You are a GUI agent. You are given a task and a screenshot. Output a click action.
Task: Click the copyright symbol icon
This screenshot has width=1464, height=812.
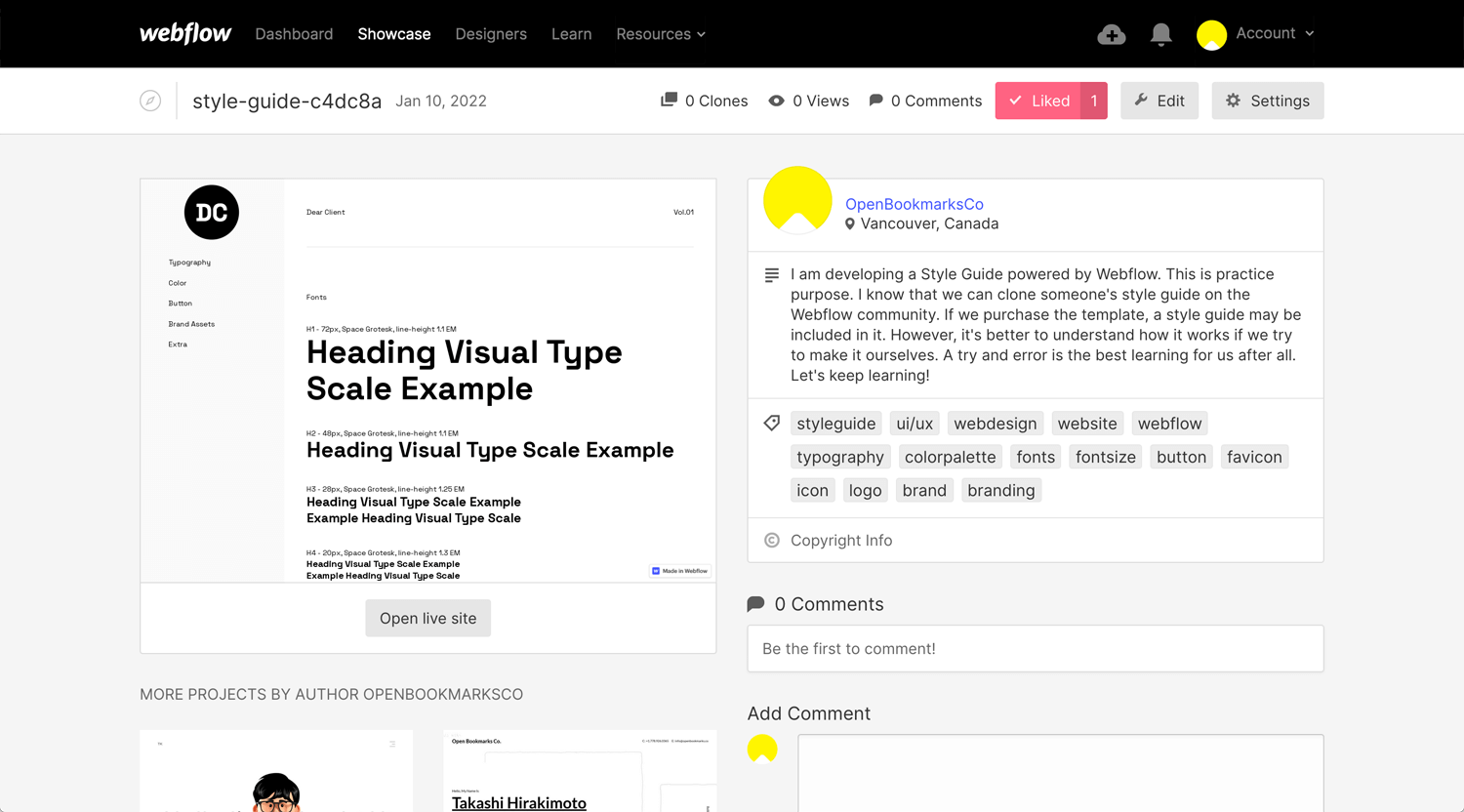tap(771, 540)
